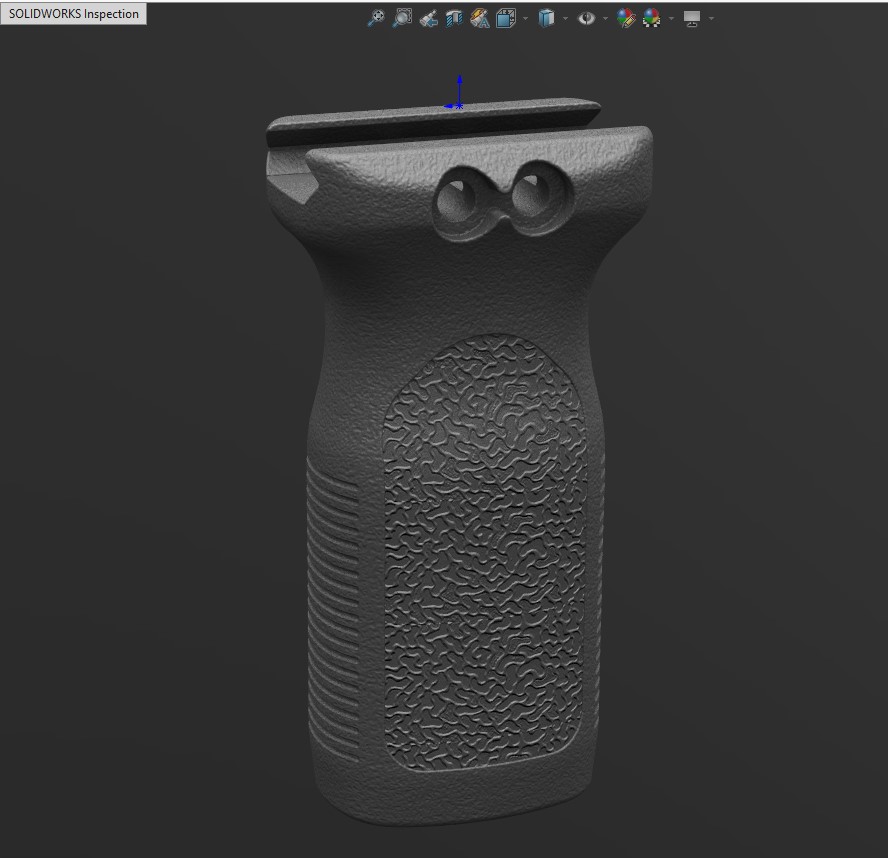The image size is (888, 858).
Task: Open the Apply Scene dropdown arrow
Action: click(x=671, y=18)
